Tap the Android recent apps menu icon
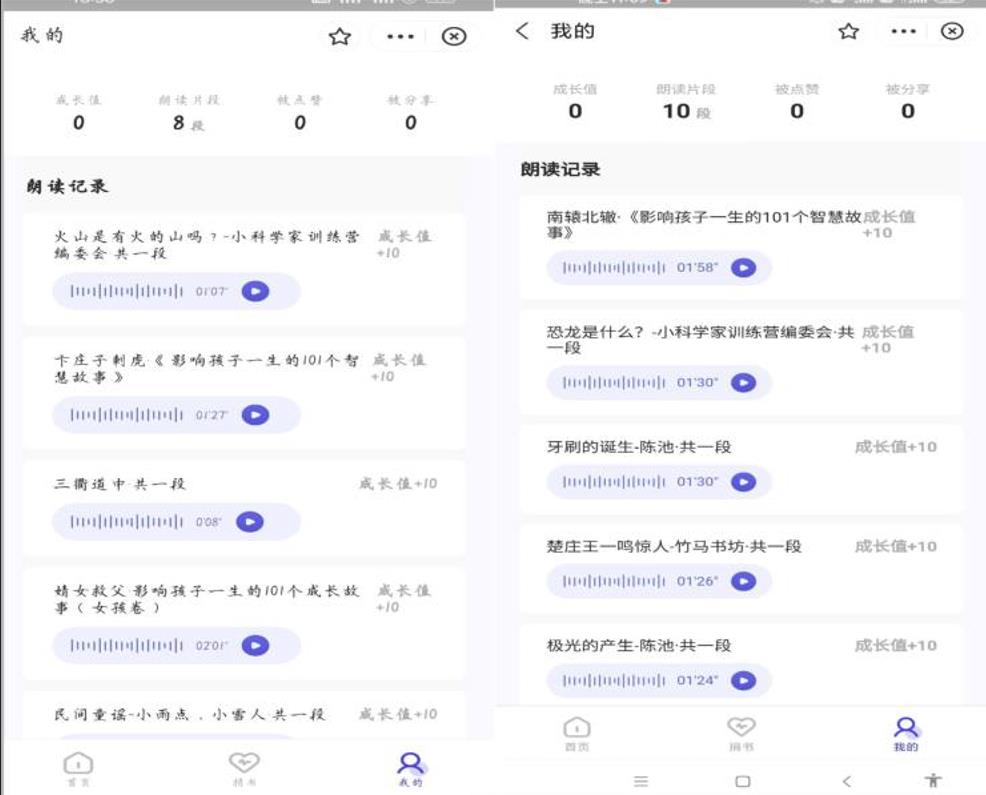986x795 pixels. click(x=641, y=781)
